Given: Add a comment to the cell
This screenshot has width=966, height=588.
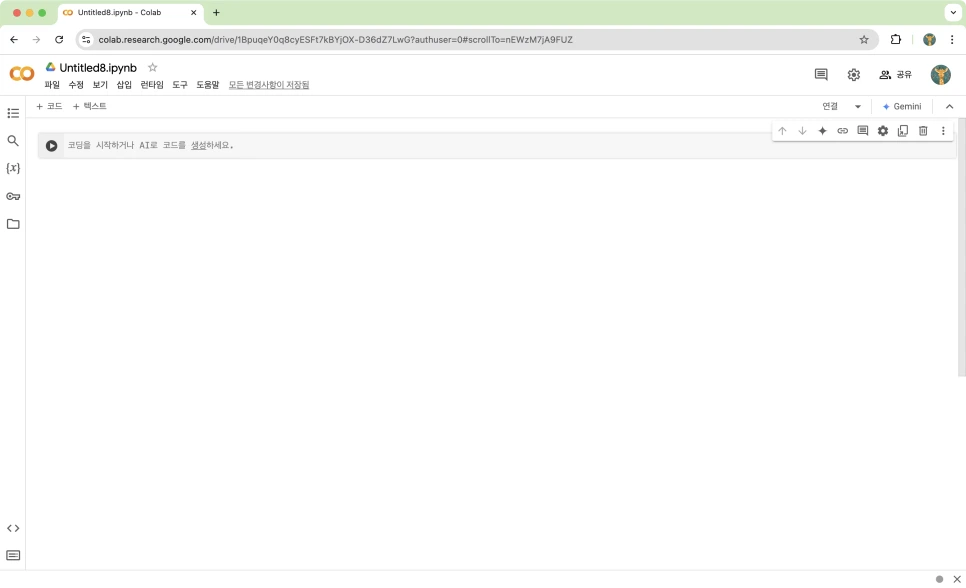Looking at the screenshot, I should (862, 130).
